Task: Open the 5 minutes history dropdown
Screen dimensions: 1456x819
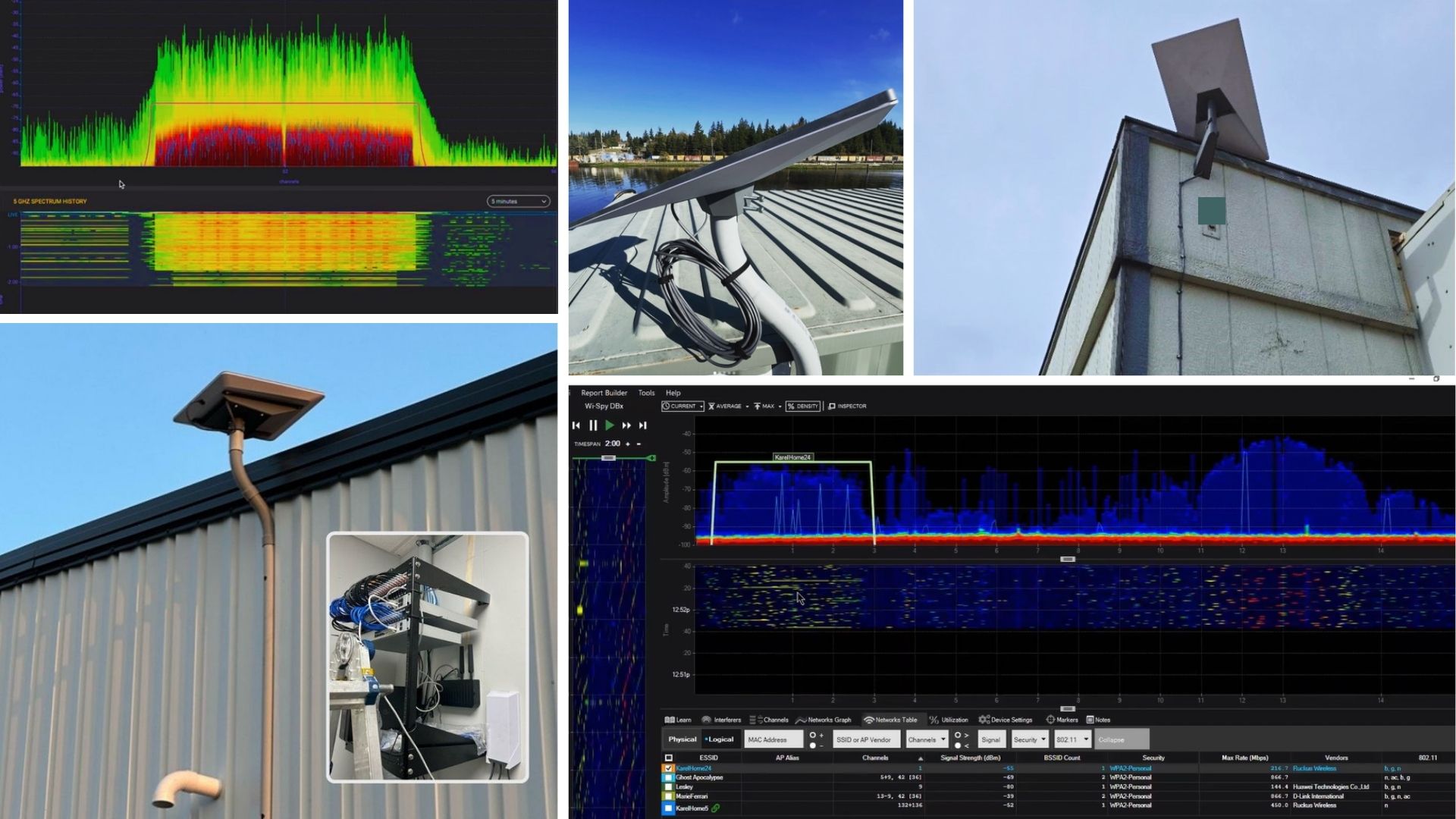Action: click(x=518, y=201)
